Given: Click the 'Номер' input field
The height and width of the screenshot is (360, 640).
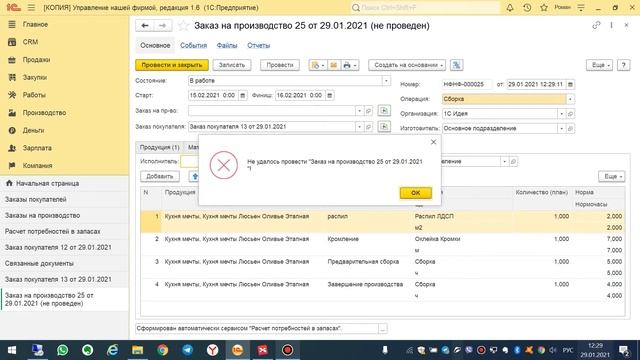Looking at the screenshot, I should point(467,84).
